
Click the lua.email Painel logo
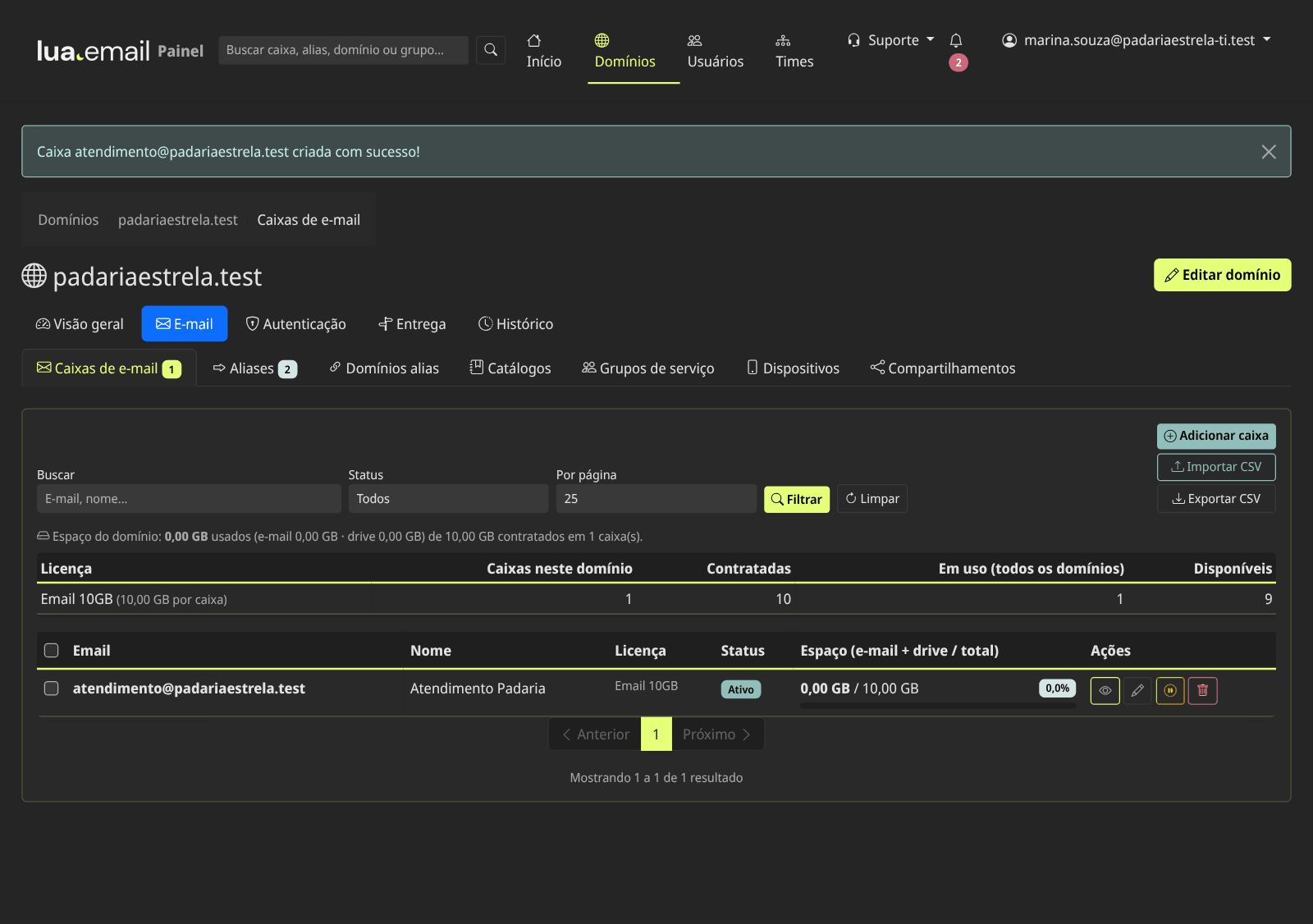pos(120,51)
